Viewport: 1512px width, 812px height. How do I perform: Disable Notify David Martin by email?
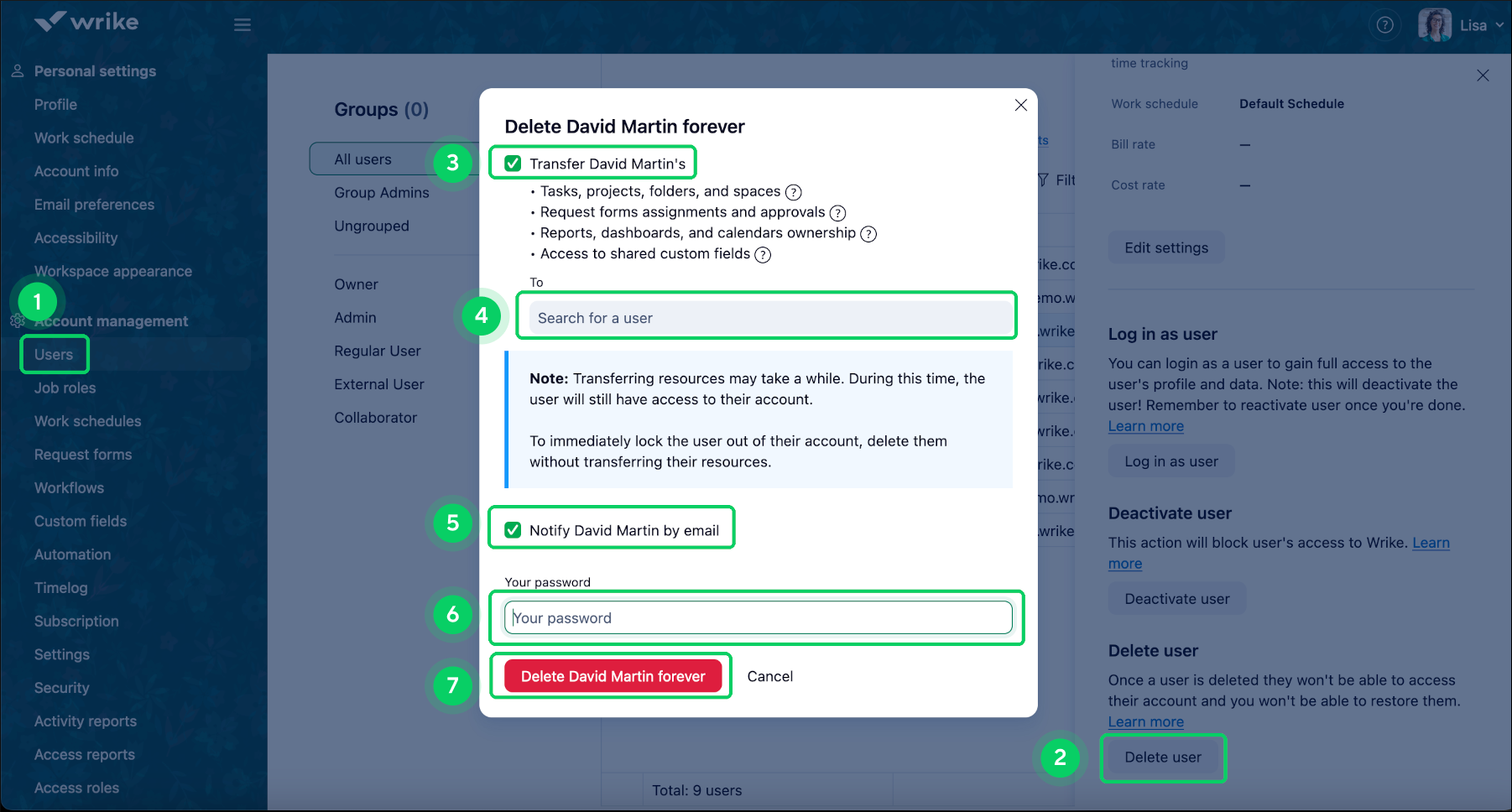[x=513, y=529]
